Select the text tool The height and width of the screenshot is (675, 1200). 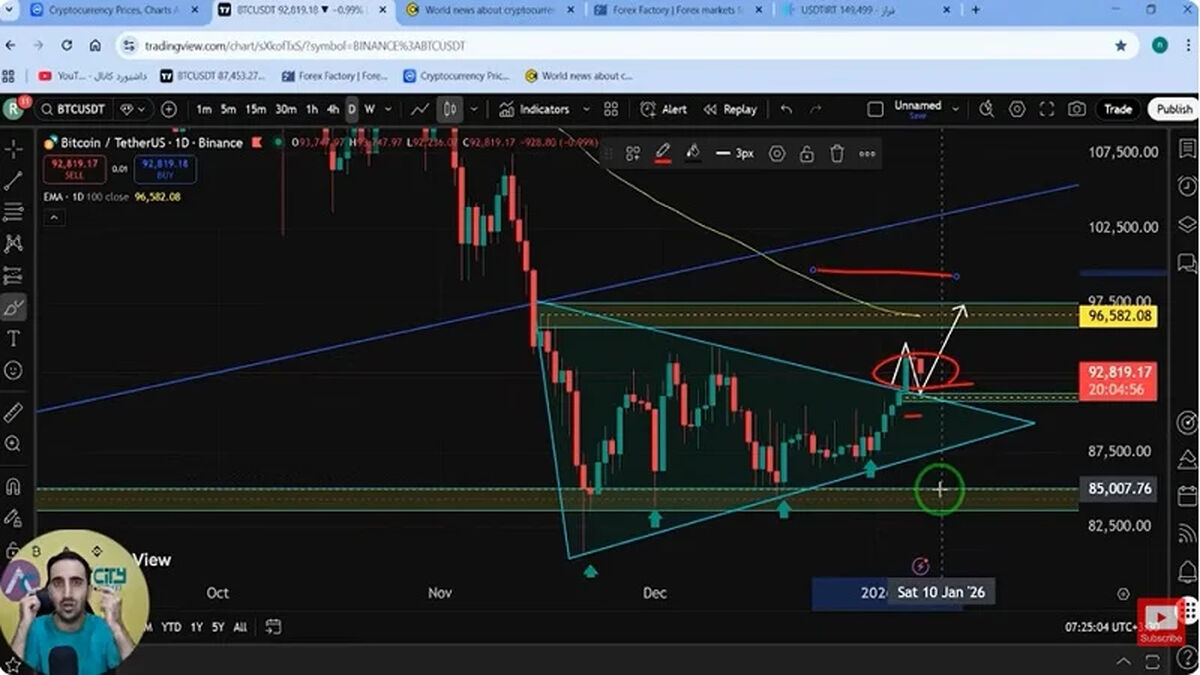(x=14, y=339)
